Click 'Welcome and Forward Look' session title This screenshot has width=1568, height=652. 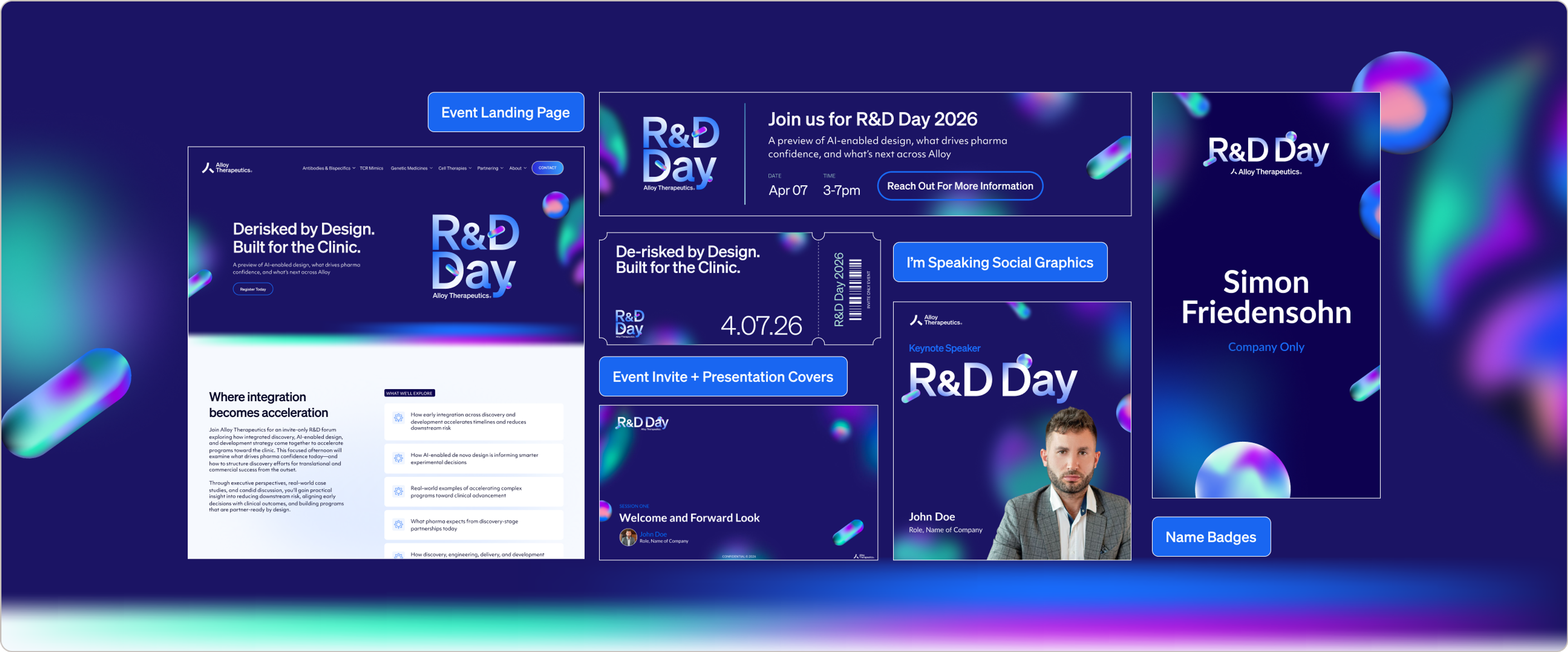[x=689, y=517]
